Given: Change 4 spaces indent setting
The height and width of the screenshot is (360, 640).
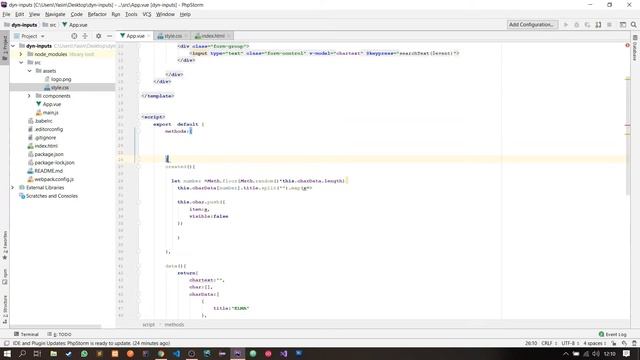Looking at the screenshot, I should pyautogui.click(x=594, y=343).
